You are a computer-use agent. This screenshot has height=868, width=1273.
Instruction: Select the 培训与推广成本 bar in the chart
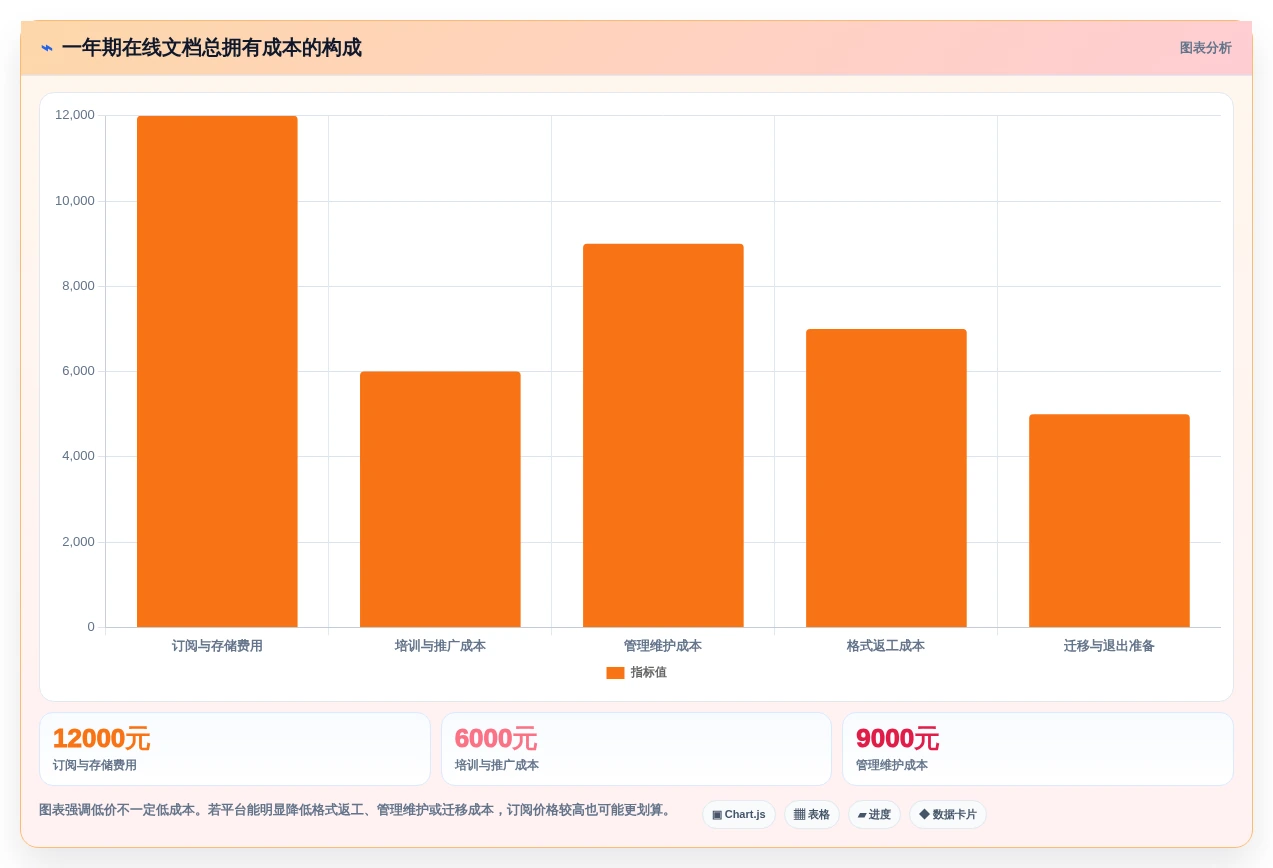(440, 500)
